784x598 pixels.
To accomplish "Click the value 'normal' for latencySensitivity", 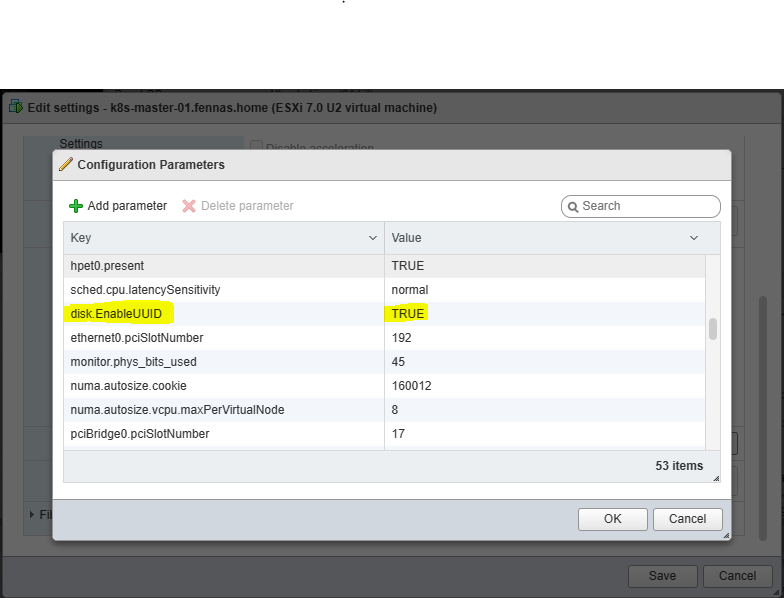I will pyautogui.click(x=410, y=290).
